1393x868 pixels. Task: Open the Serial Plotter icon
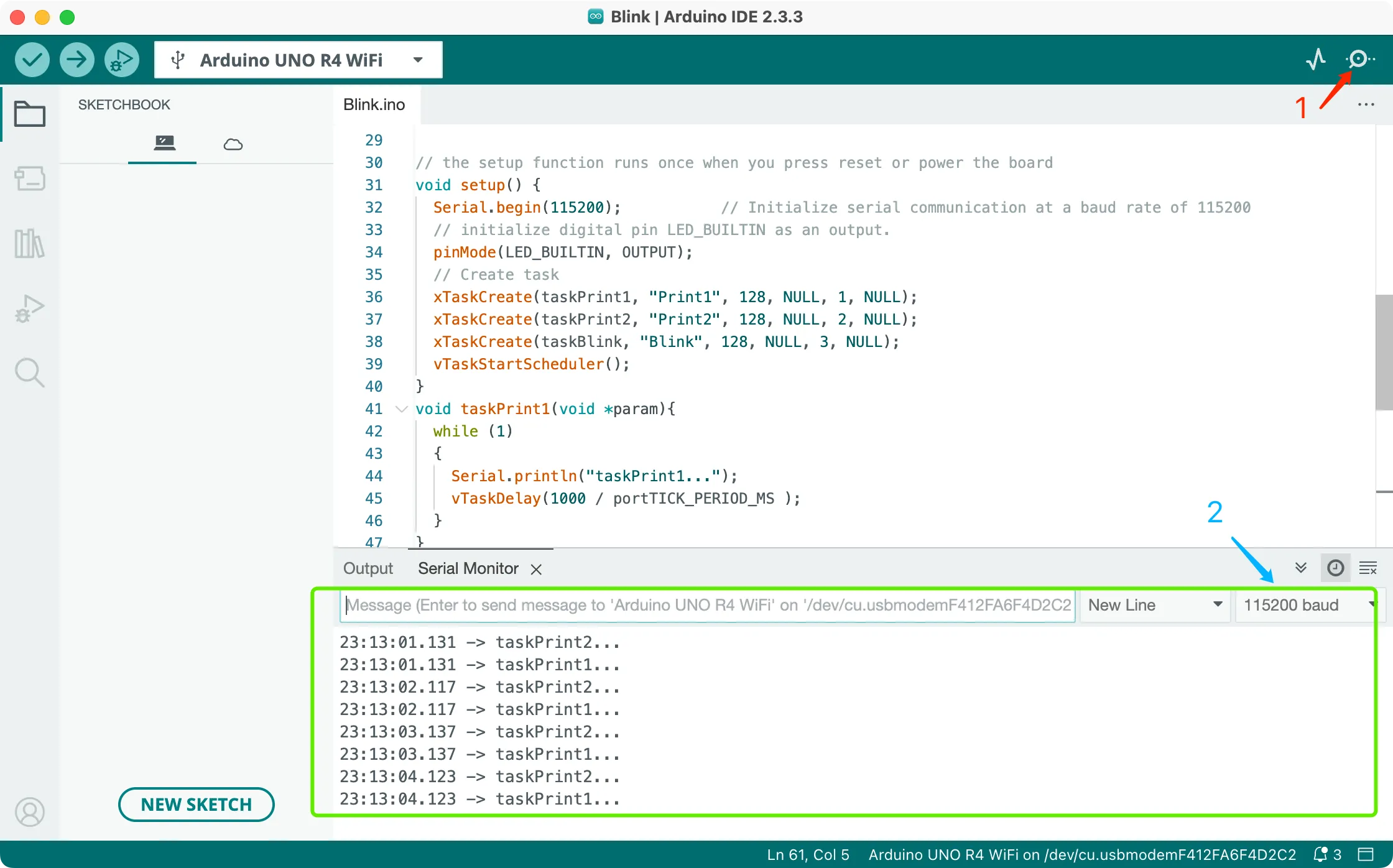pos(1316,60)
